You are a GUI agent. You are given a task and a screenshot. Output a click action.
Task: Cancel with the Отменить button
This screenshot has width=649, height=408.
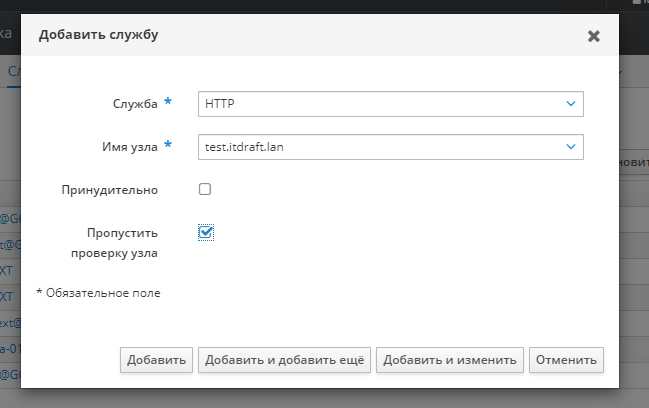(567, 360)
